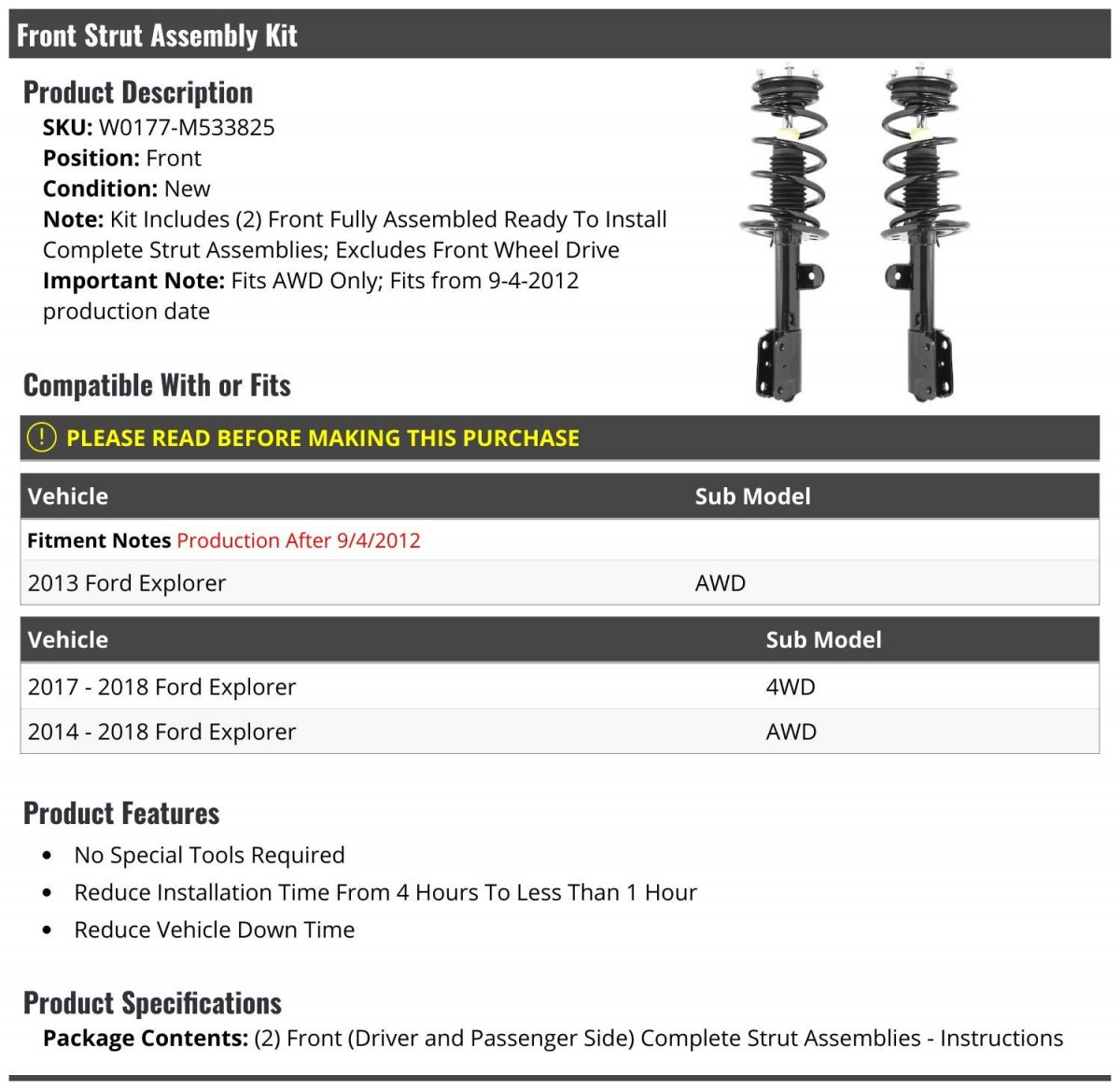Click the No Special Tools Required bullet

tap(209, 855)
